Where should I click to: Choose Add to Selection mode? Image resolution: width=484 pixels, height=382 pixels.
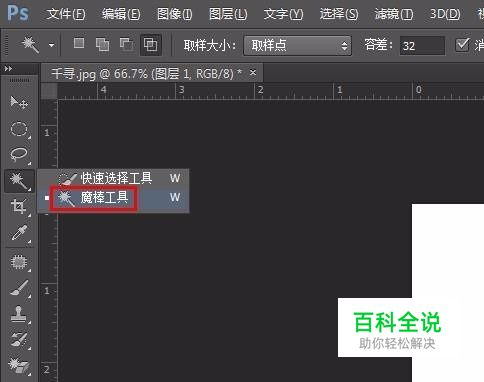[102, 44]
